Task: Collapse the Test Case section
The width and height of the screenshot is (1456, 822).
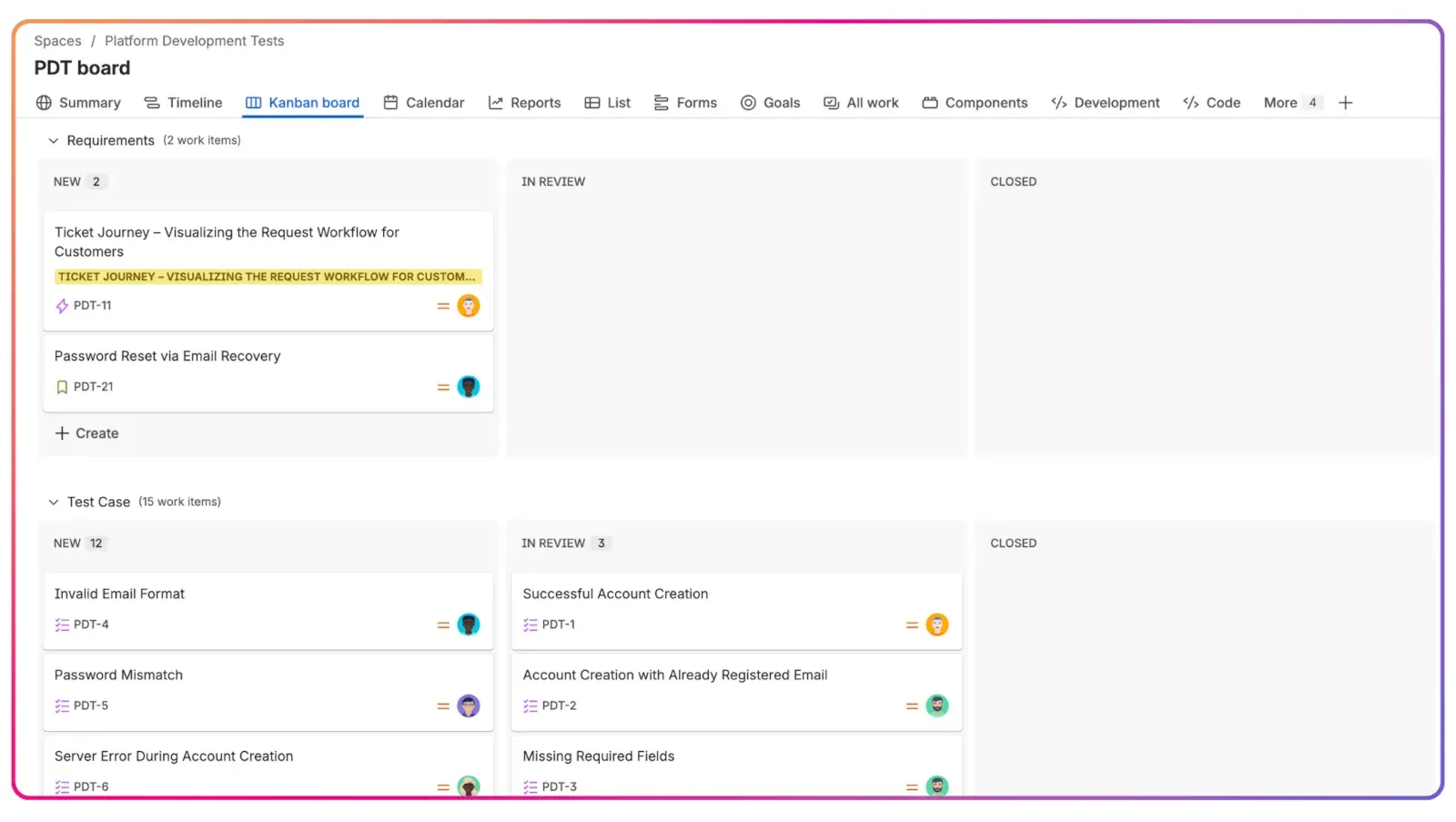Action: click(53, 502)
